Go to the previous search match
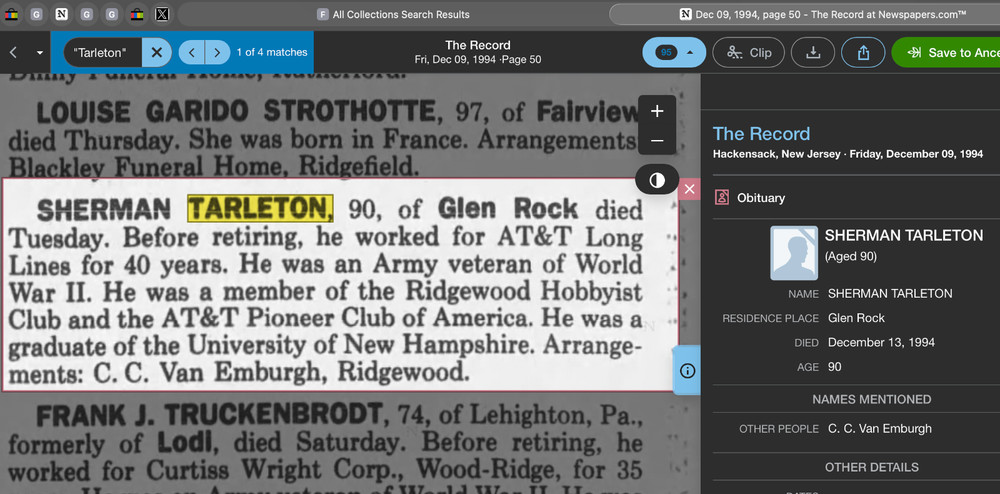Image resolution: width=1000 pixels, height=494 pixels. [x=192, y=52]
